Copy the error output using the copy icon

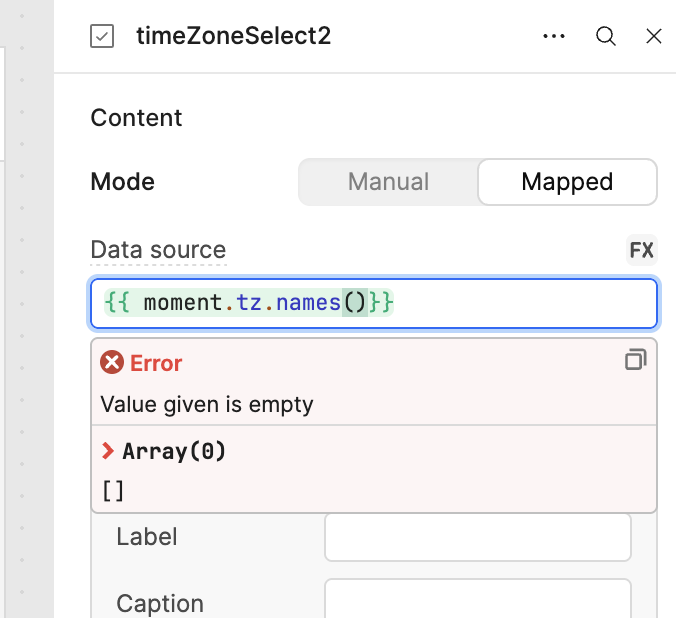[x=635, y=359]
